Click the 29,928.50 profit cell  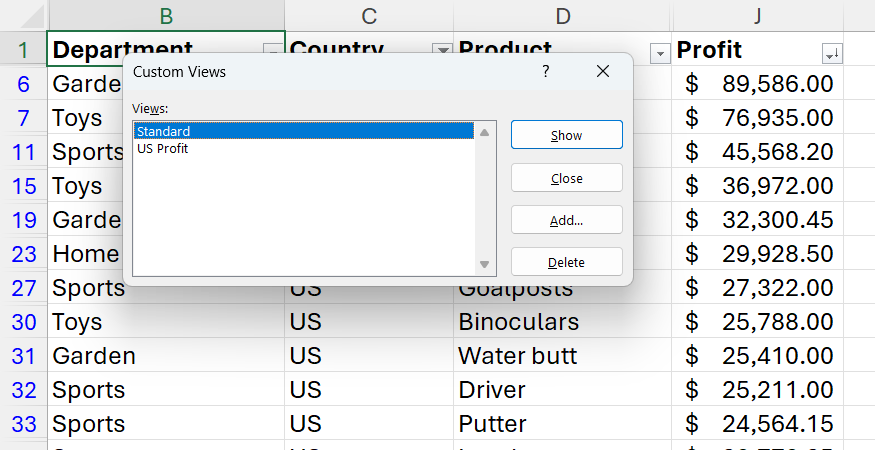(x=757, y=254)
